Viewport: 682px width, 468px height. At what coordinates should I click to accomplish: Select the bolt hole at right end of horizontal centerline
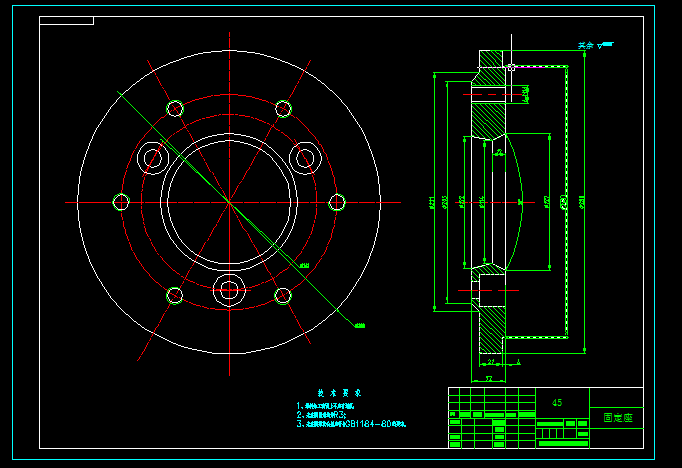(337, 202)
